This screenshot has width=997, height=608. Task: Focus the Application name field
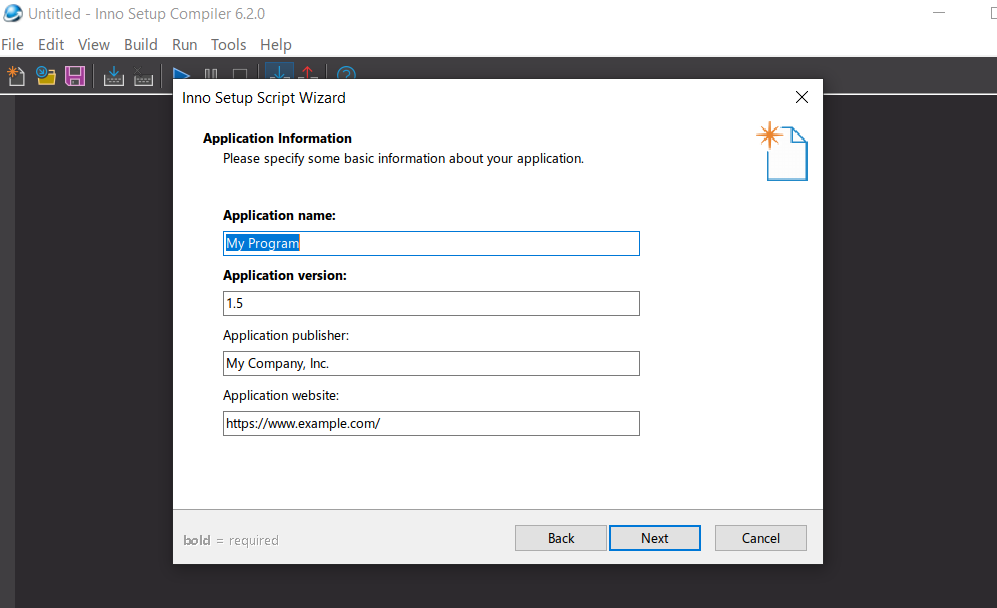point(431,244)
